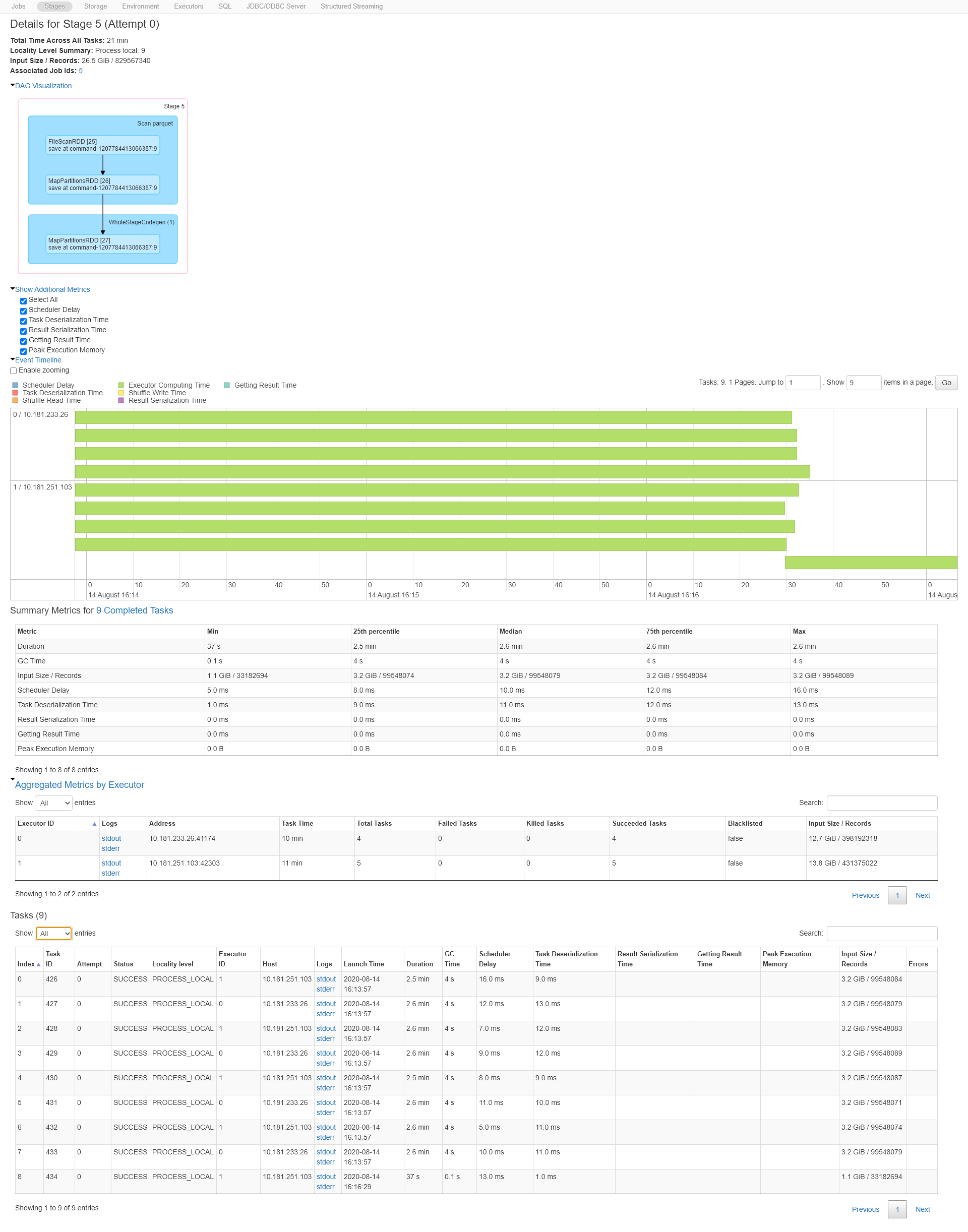Open executor entries count dropdown

[x=54, y=803]
